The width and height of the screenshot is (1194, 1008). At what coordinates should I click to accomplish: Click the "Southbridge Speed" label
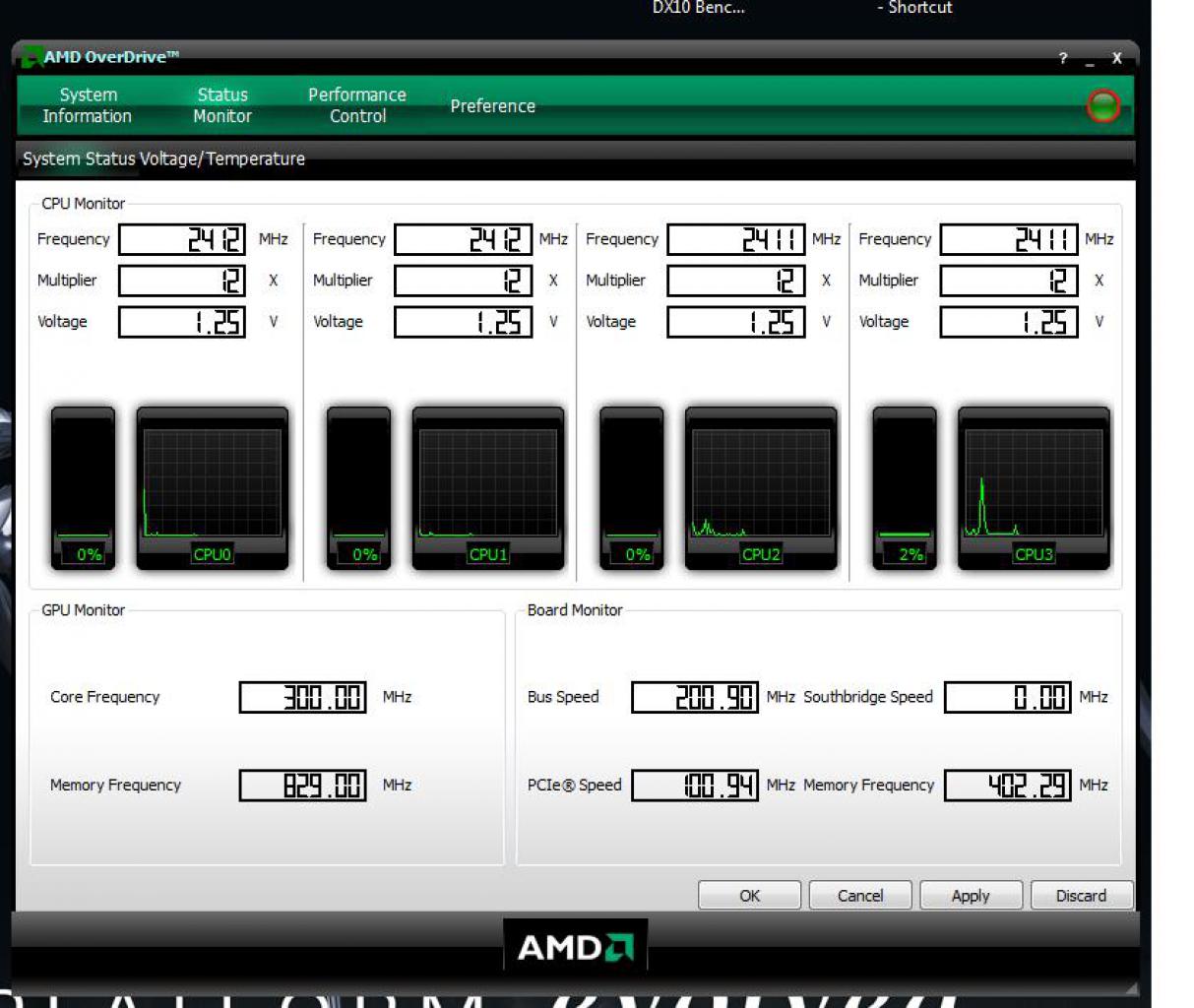point(868,697)
